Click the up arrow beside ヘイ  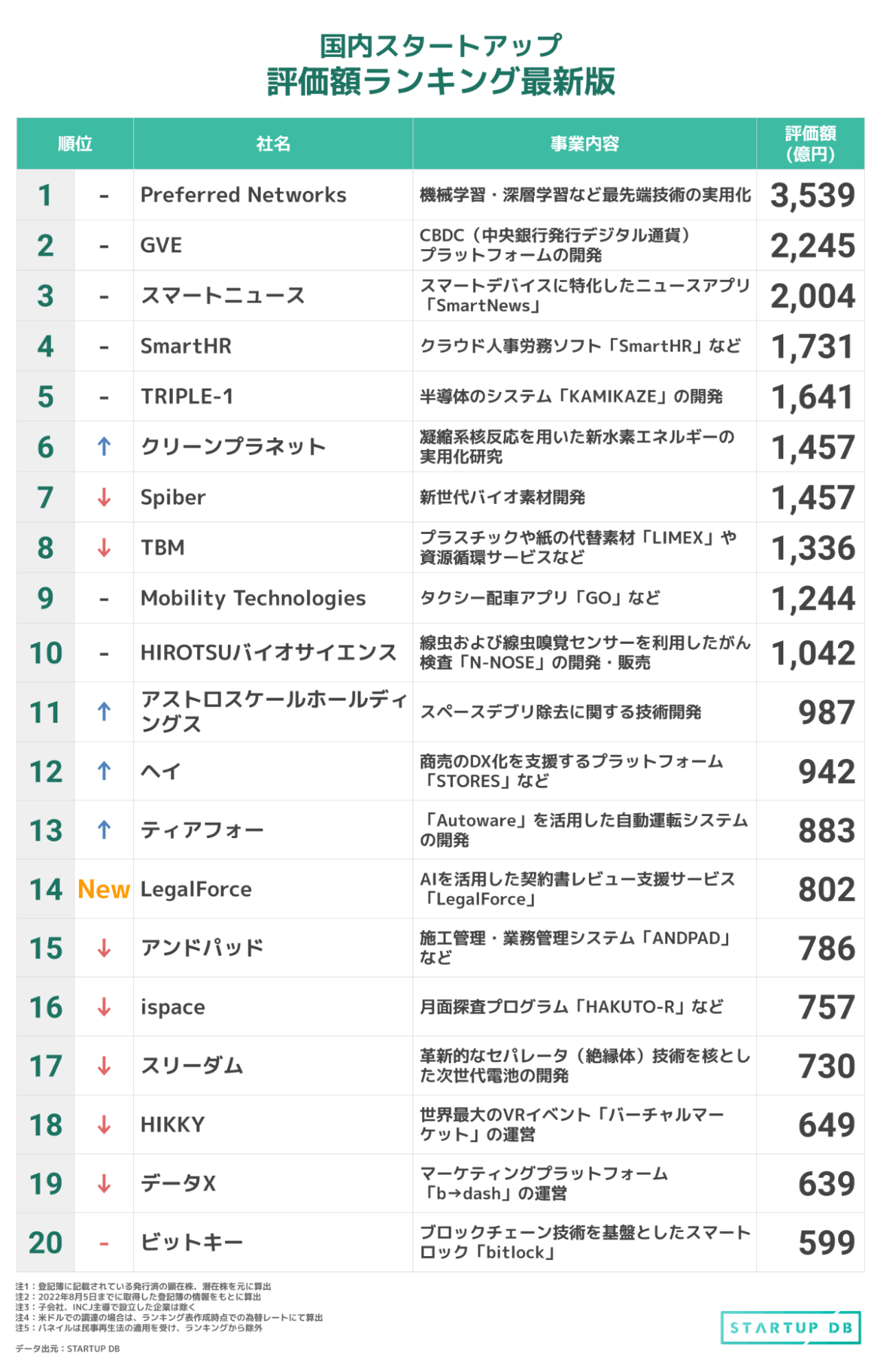[x=104, y=771]
